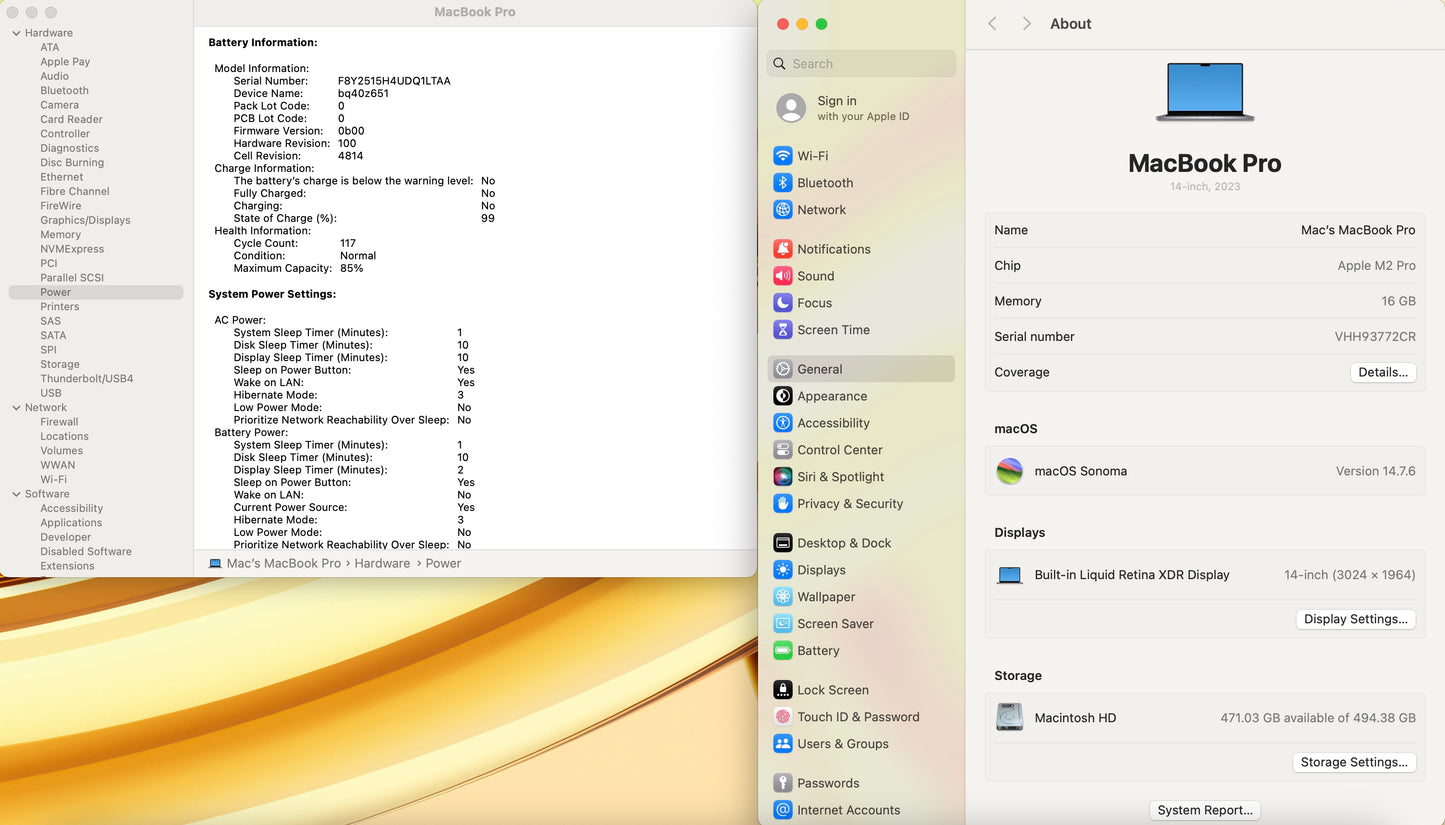Select the Siri & Spotlight icon
Image resolution: width=1445 pixels, height=825 pixels.
(783, 477)
